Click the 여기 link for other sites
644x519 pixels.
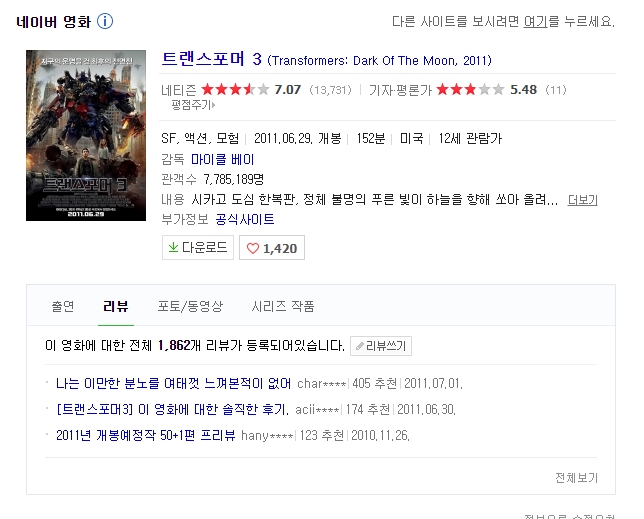tap(535, 21)
